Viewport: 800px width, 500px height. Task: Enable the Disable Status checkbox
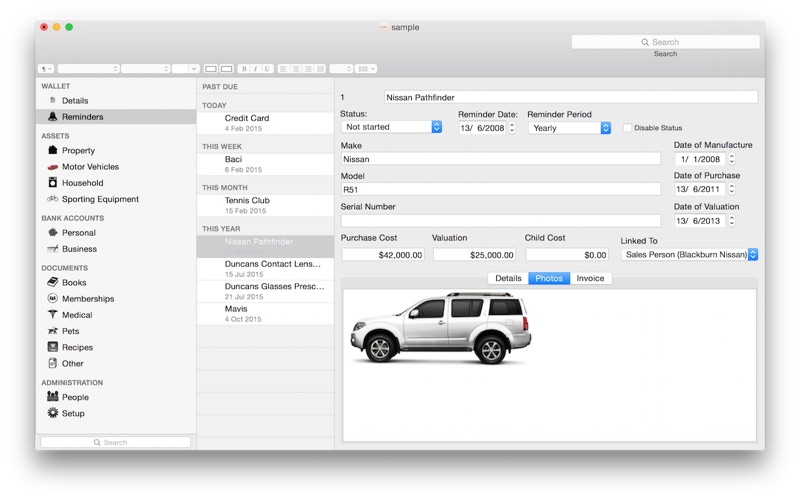[x=627, y=128]
